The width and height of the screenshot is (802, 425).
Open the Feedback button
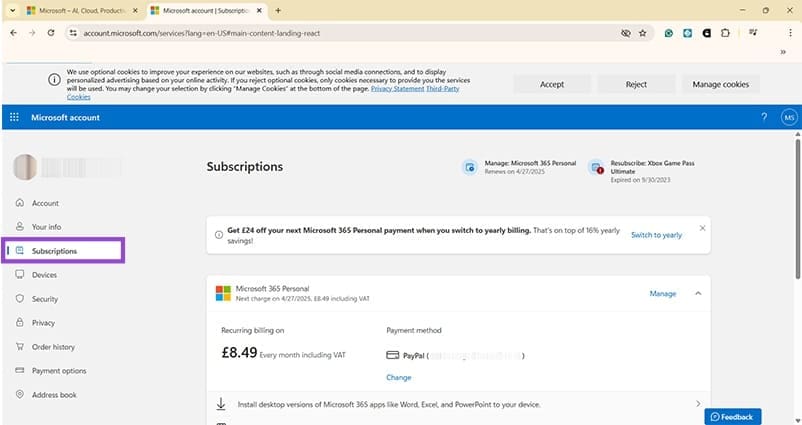coord(732,416)
